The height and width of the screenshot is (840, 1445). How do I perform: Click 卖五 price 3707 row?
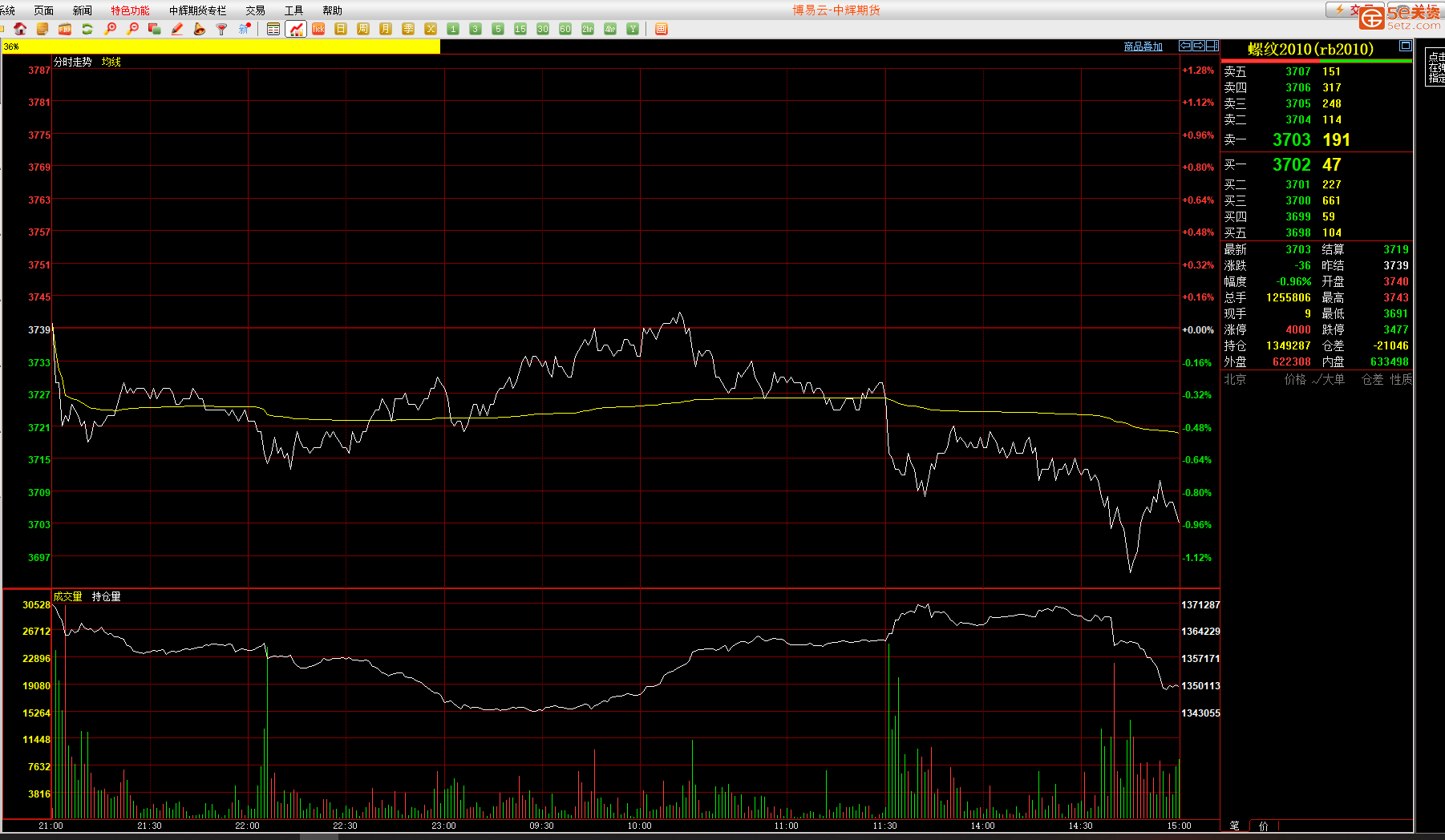[1317, 71]
